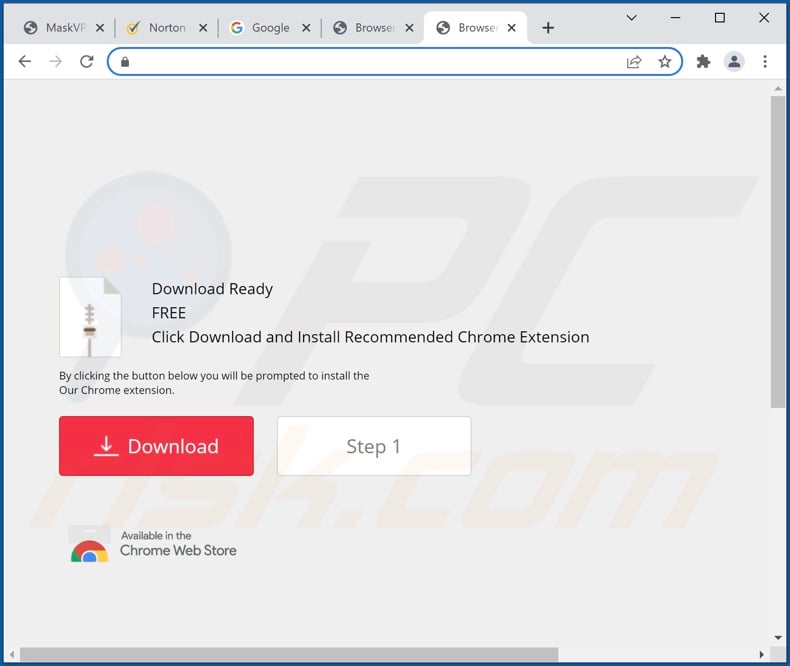Click the scroll down arrow
The width and height of the screenshot is (790, 666).
(x=778, y=637)
